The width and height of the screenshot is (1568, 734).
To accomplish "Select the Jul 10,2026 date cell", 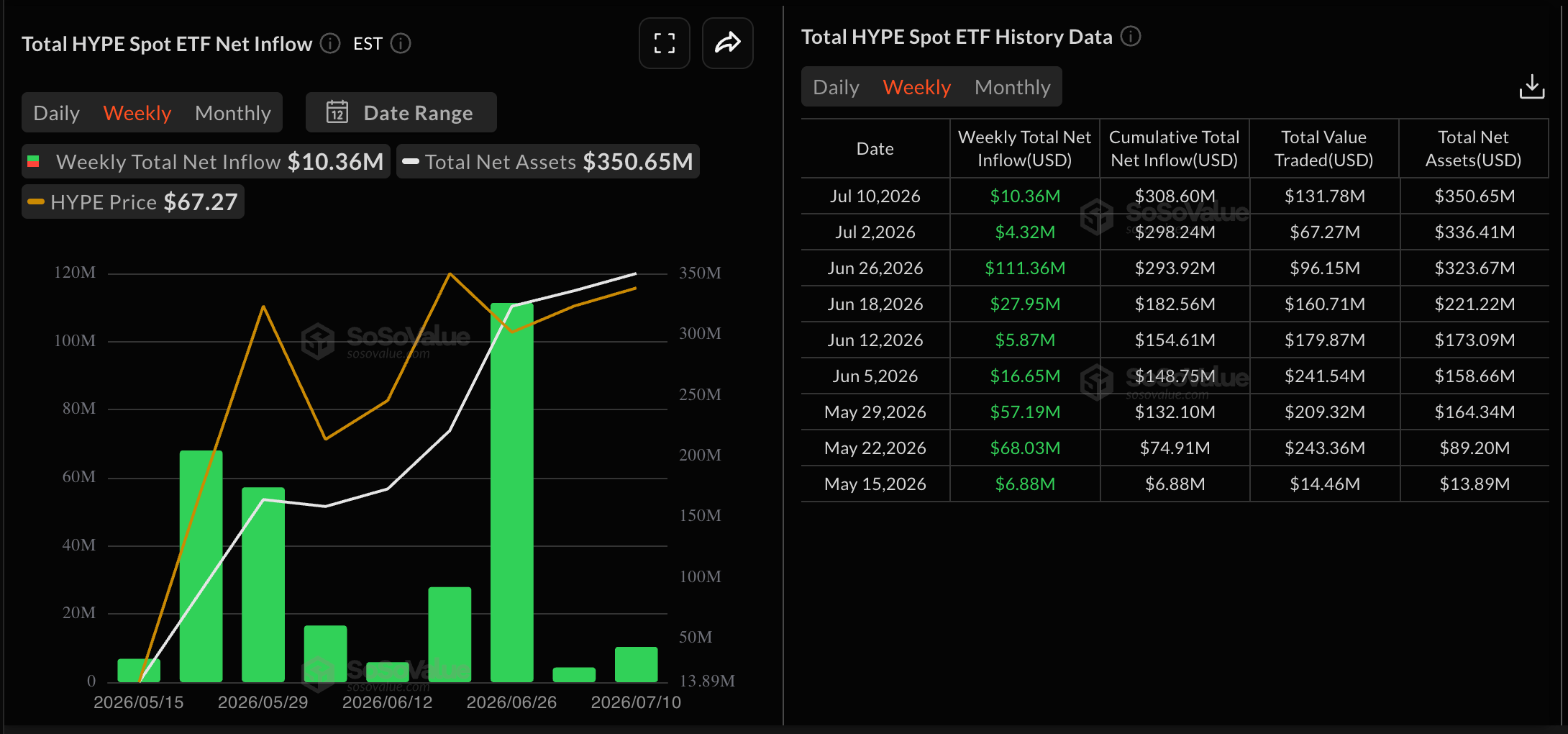I will (875, 196).
